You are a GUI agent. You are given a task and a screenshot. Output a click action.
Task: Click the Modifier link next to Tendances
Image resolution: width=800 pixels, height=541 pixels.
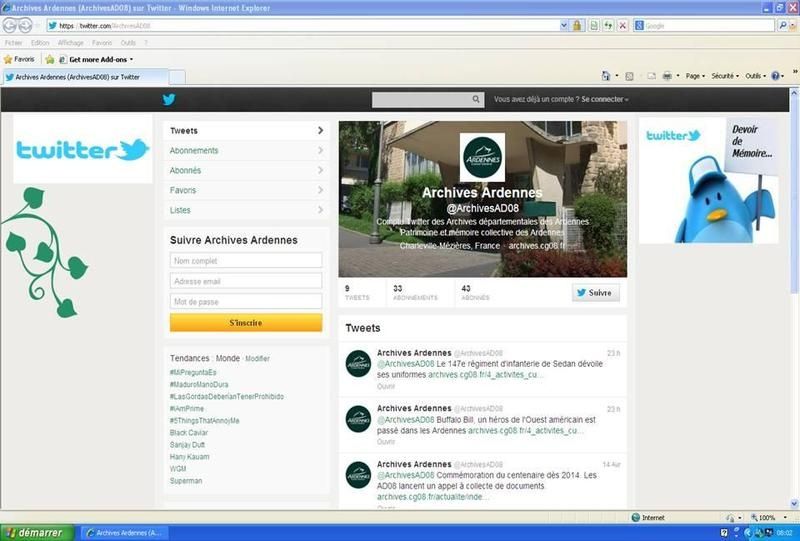tap(257, 358)
